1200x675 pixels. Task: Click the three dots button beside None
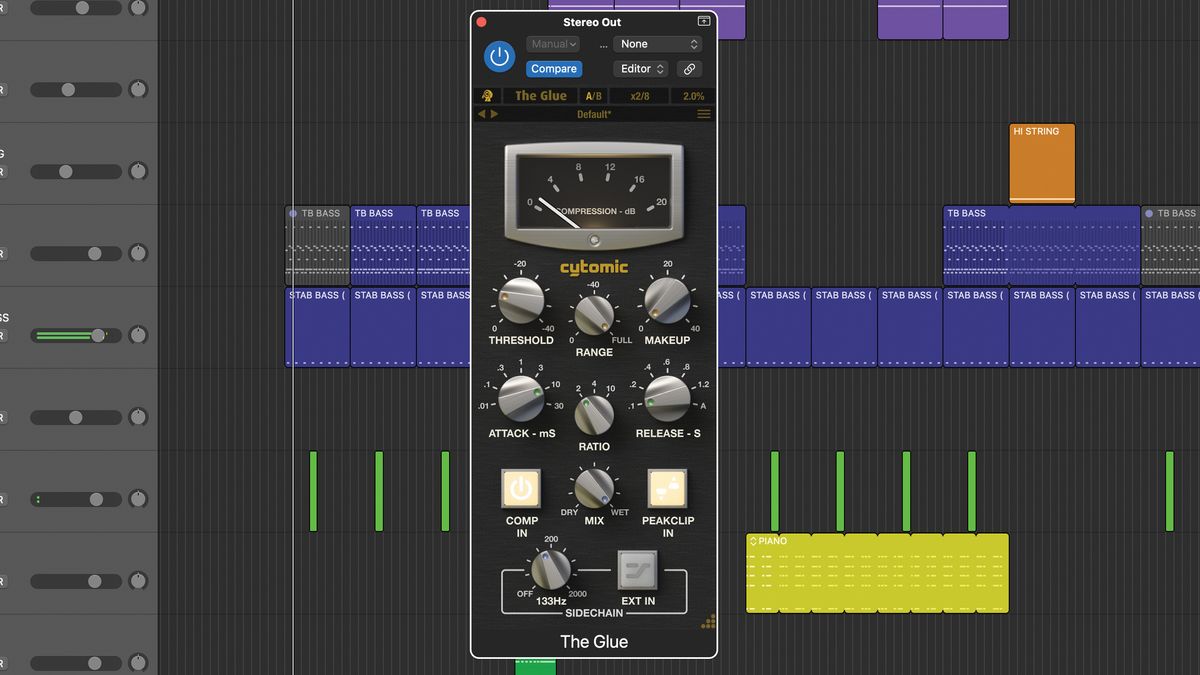coord(604,45)
